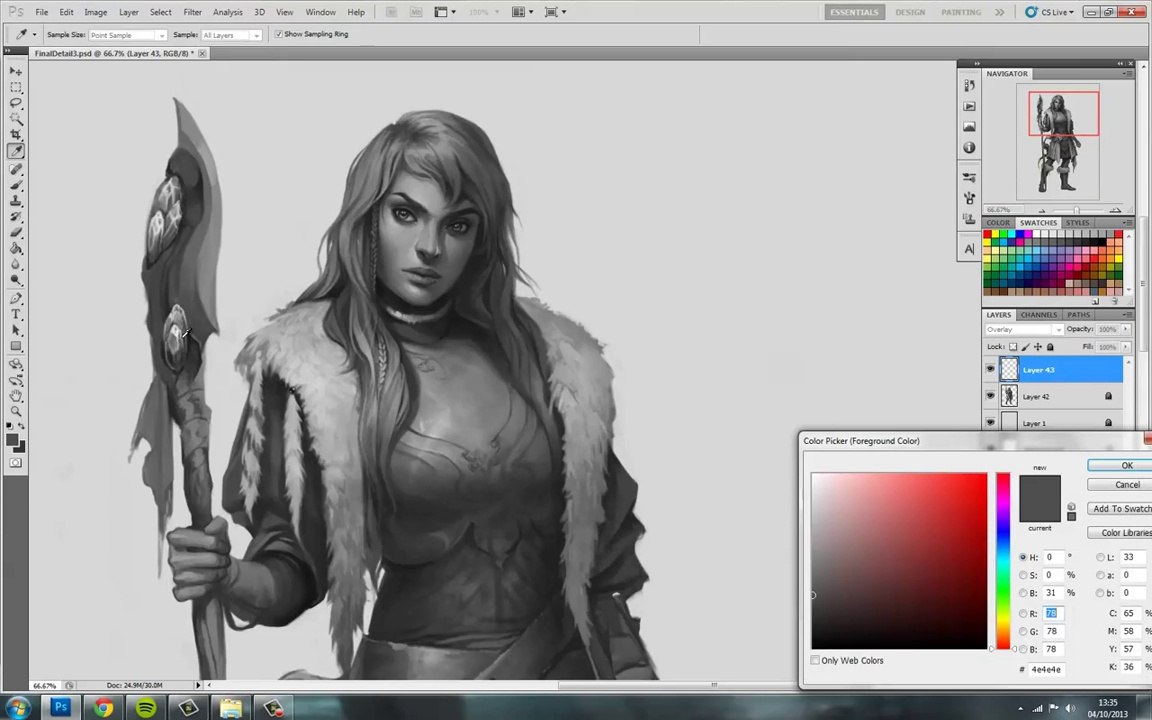Viewport: 1152px width, 720px height.
Task: Select the Brush tool
Action: (15, 185)
